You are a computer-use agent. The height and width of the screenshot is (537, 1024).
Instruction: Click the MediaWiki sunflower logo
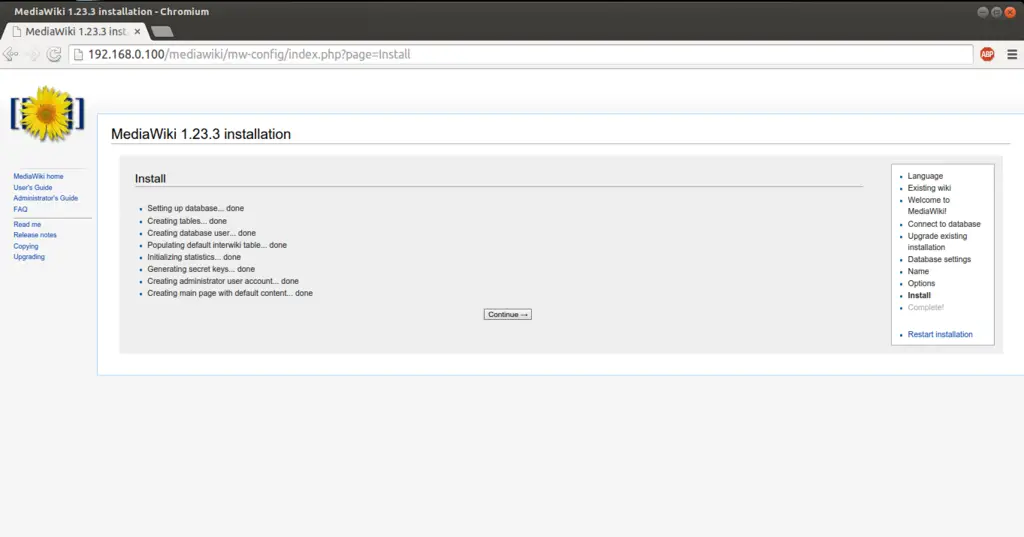[47, 114]
